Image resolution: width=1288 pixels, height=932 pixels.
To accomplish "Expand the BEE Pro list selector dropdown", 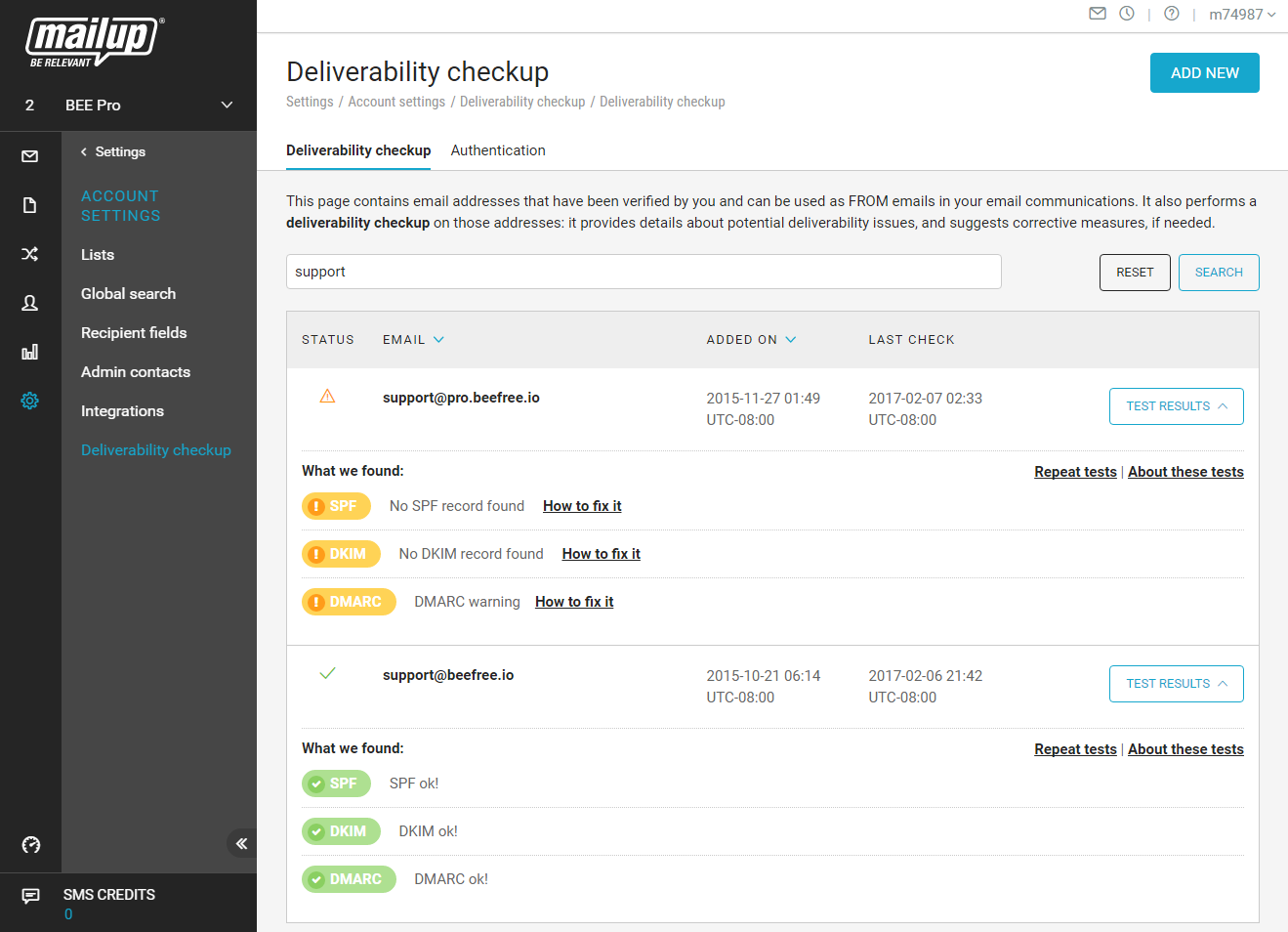I will (x=227, y=106).
